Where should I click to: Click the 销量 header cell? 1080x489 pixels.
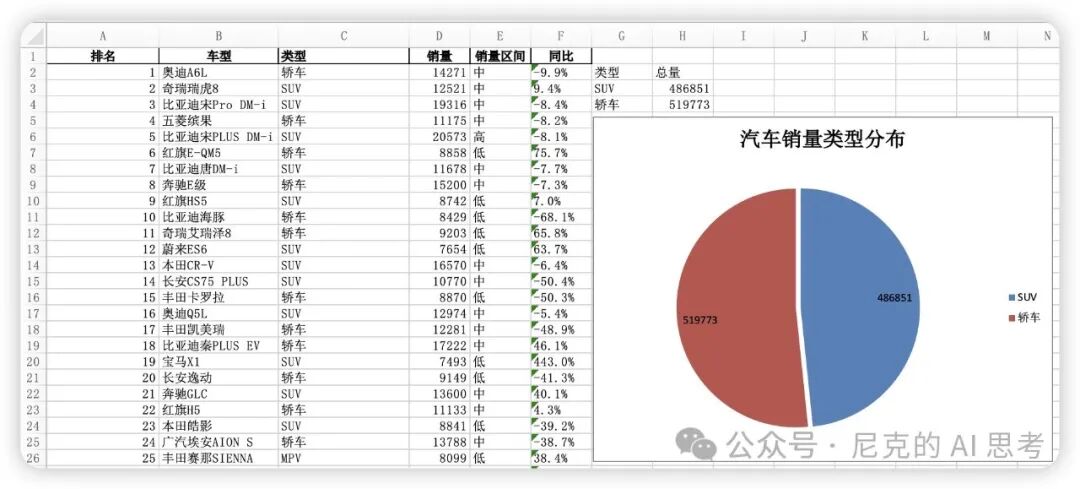click(439, 56)
